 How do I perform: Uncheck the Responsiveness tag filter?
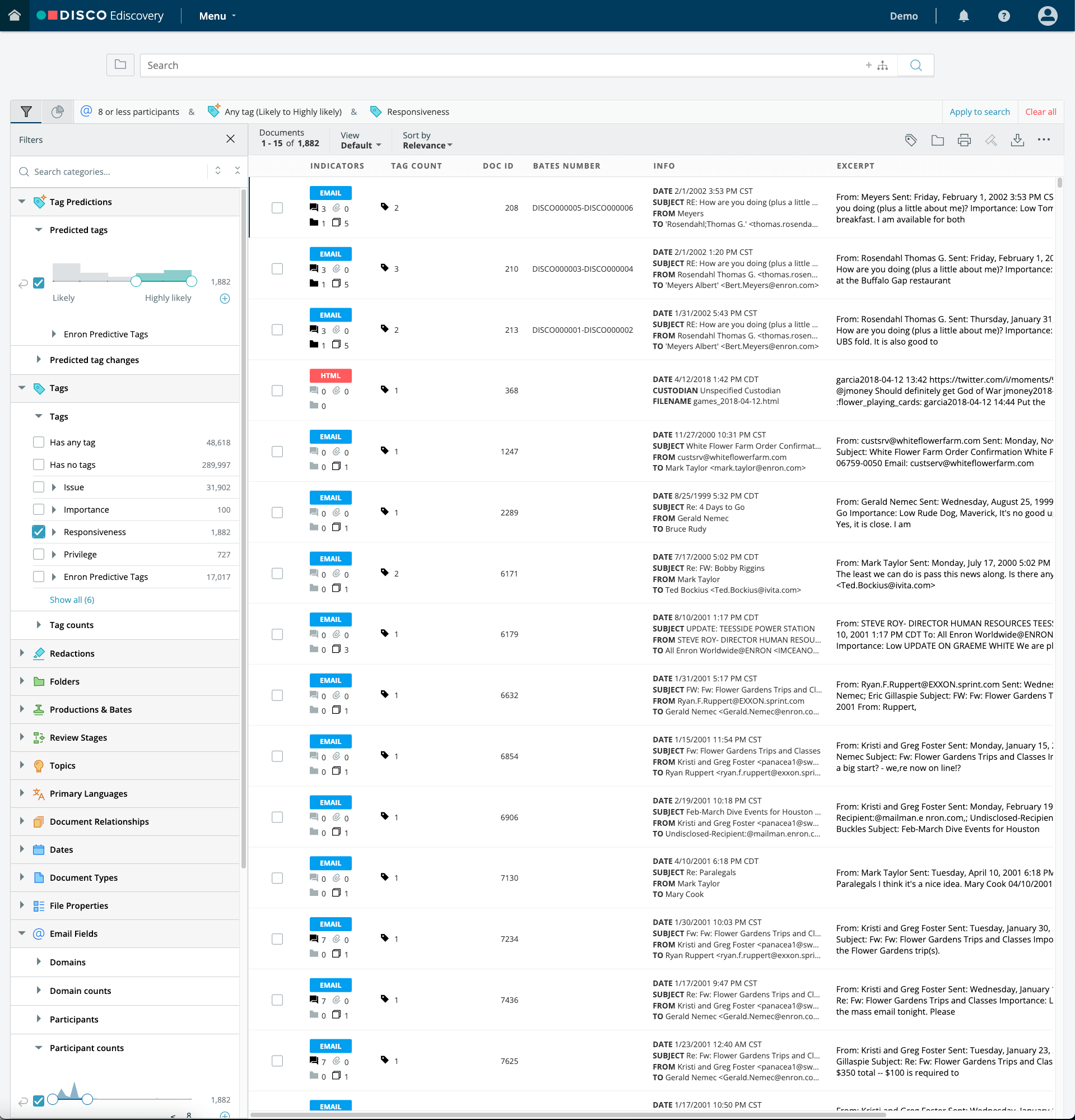[38, 532]
